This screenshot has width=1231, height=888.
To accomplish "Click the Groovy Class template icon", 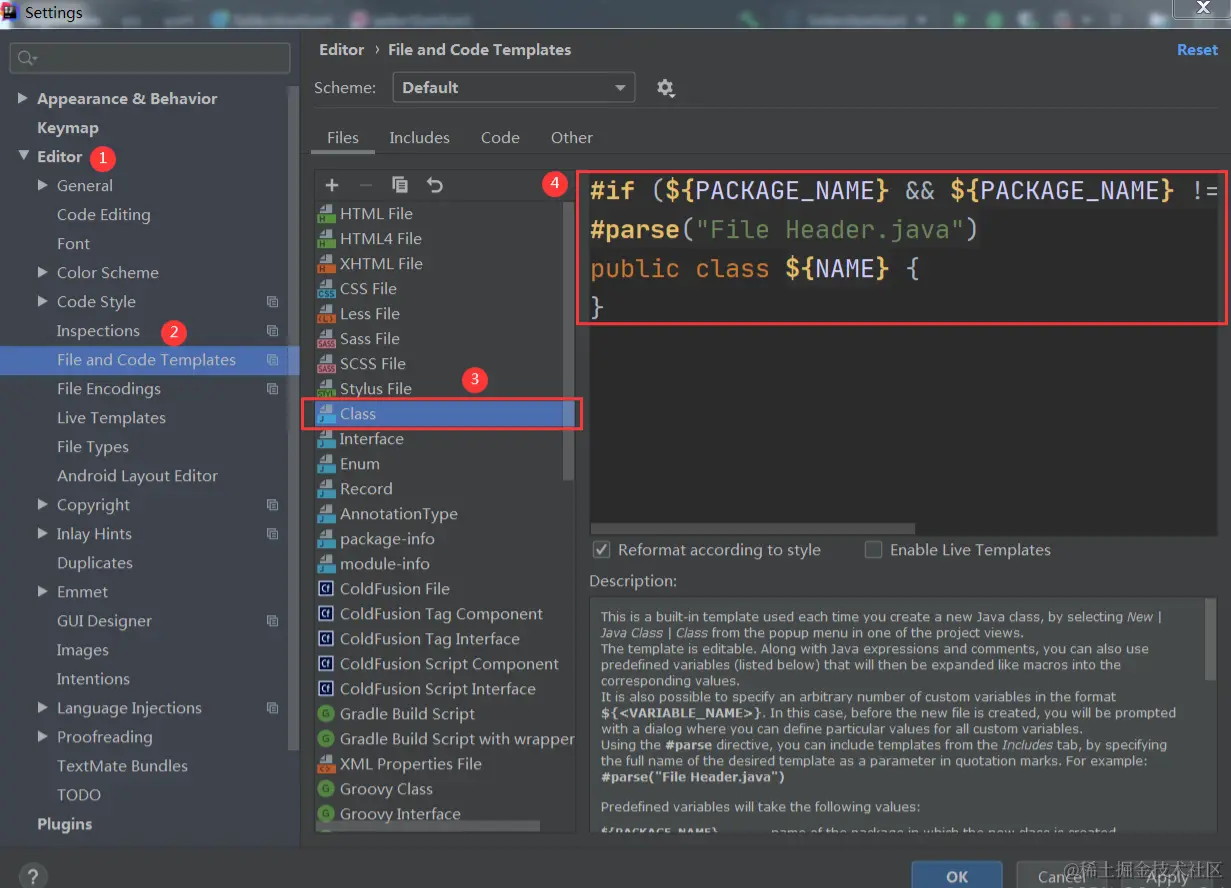I will [326, 789].
